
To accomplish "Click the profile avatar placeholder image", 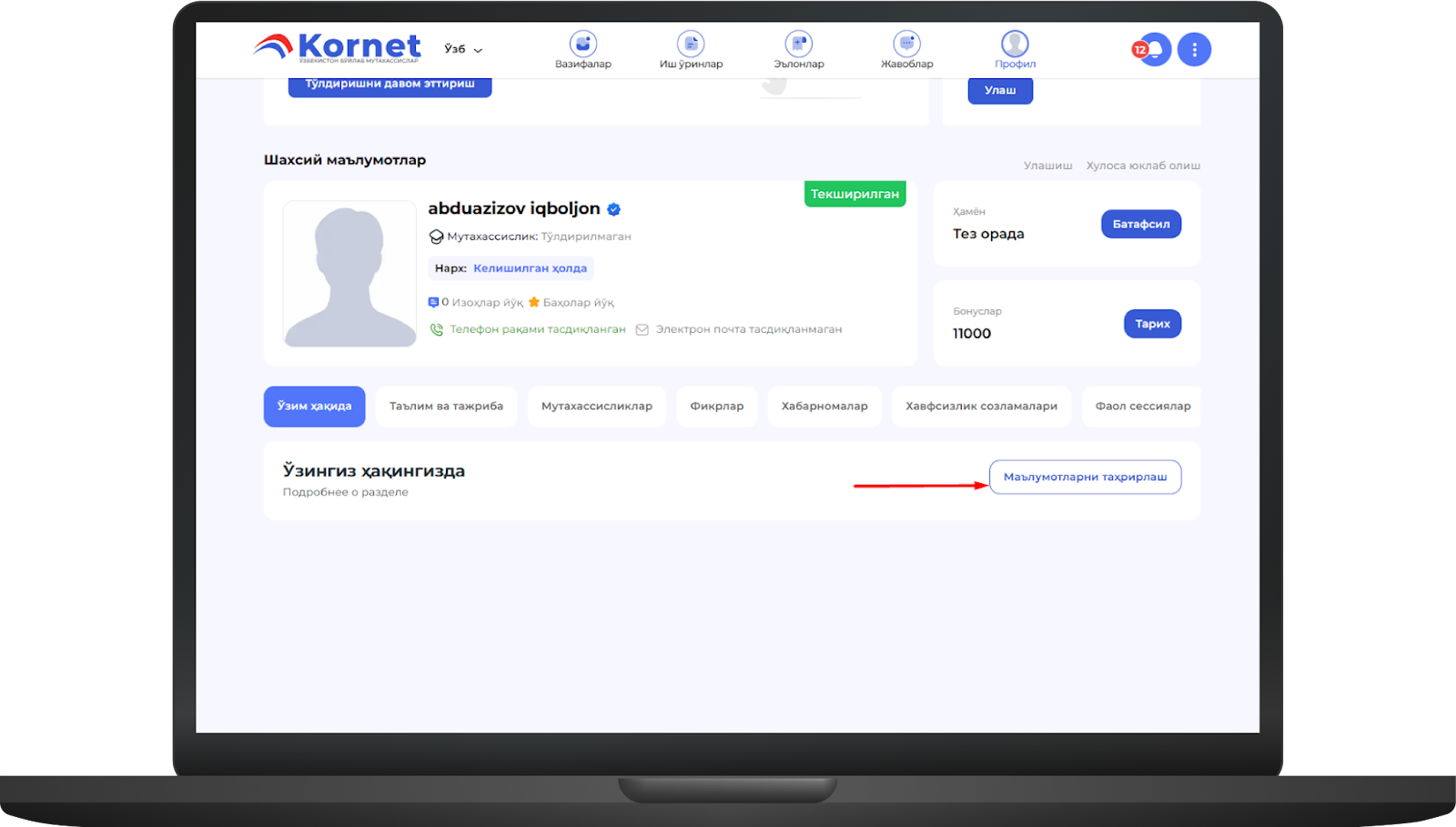I will coord(349,274).
